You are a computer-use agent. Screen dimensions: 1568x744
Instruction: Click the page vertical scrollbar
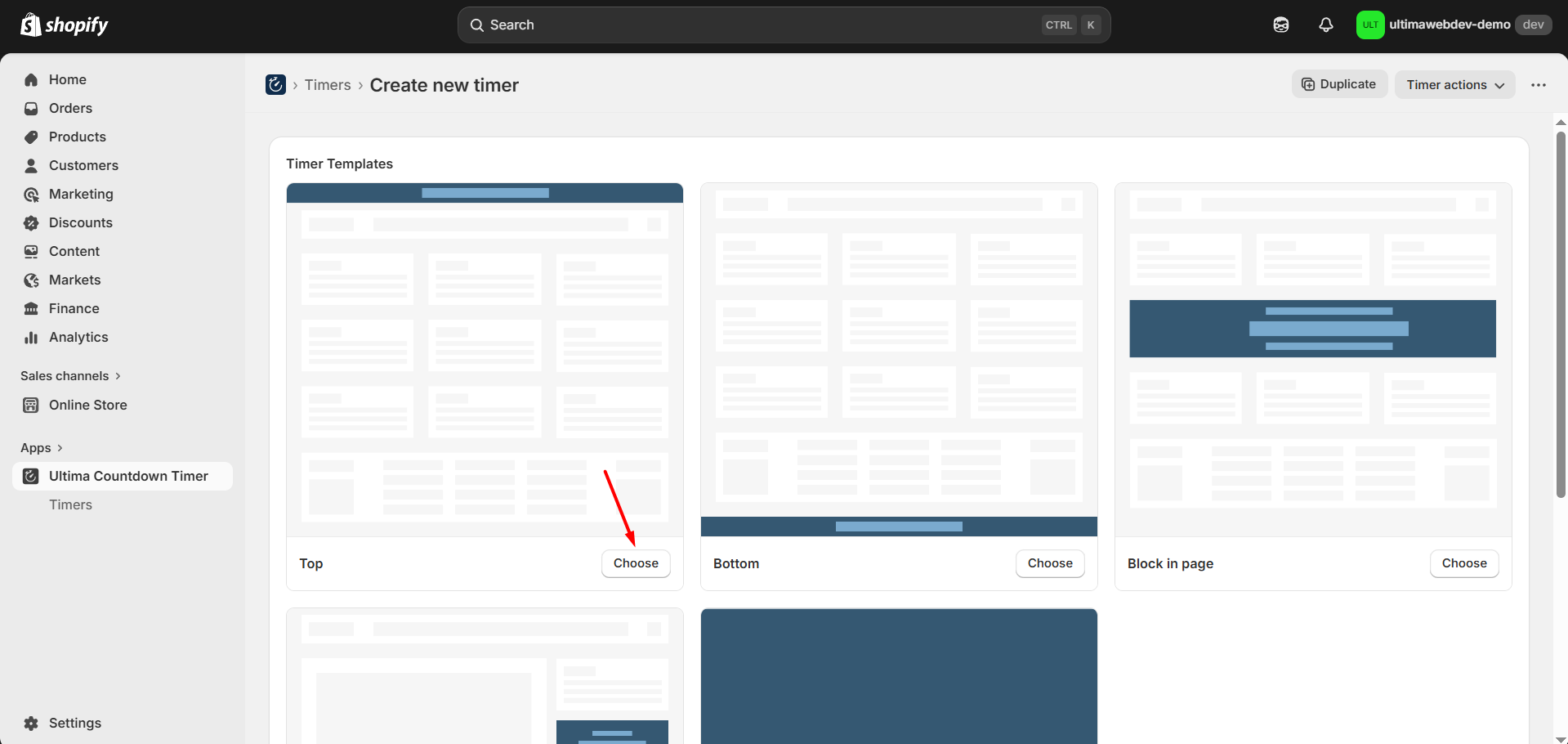1561,315
